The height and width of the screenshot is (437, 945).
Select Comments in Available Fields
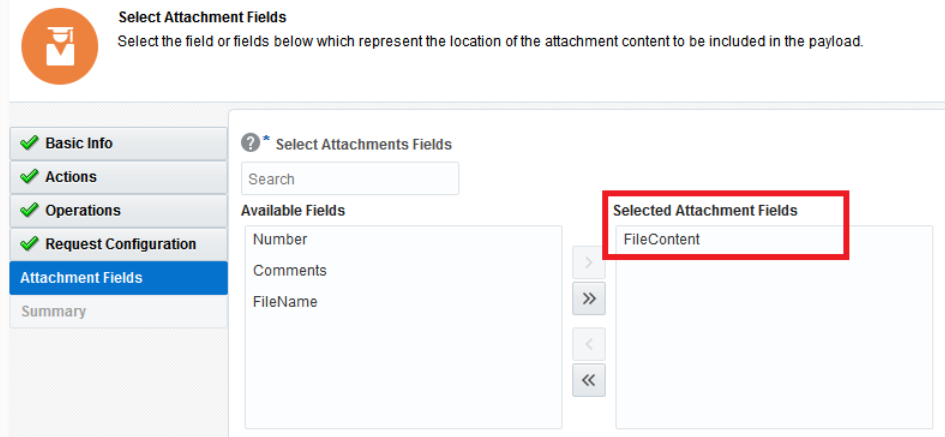(289, 270)
